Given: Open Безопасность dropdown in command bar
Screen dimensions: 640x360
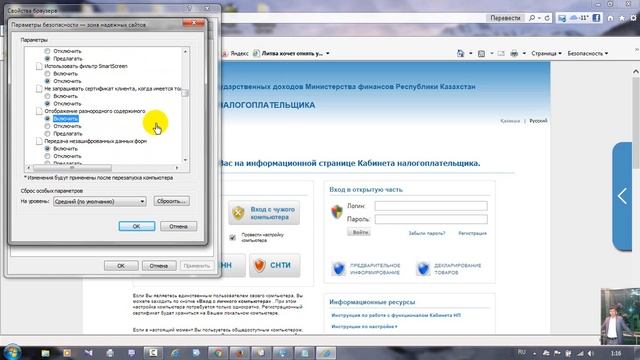Looking at the screenshot, I should coord(588,53).
